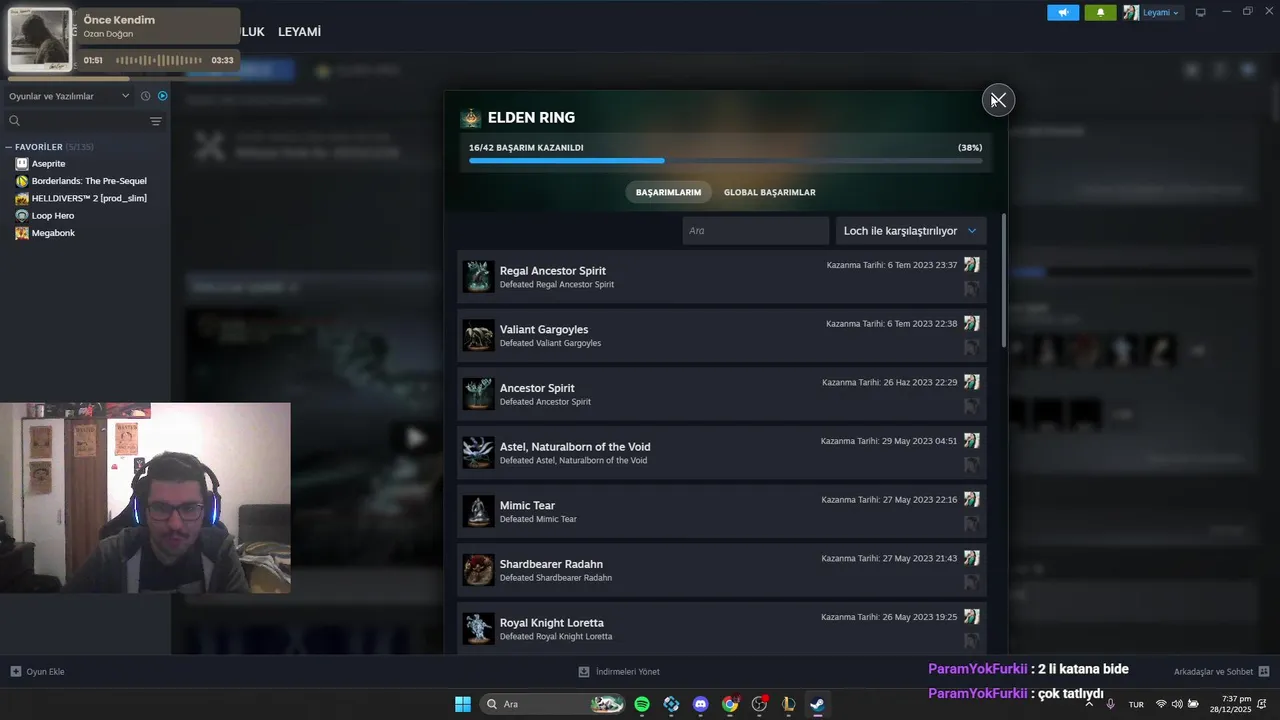This screenshot has height=720, width=1280.
Task: Click the player avatar on Mimic Tear row
Action: click(971, 500)
